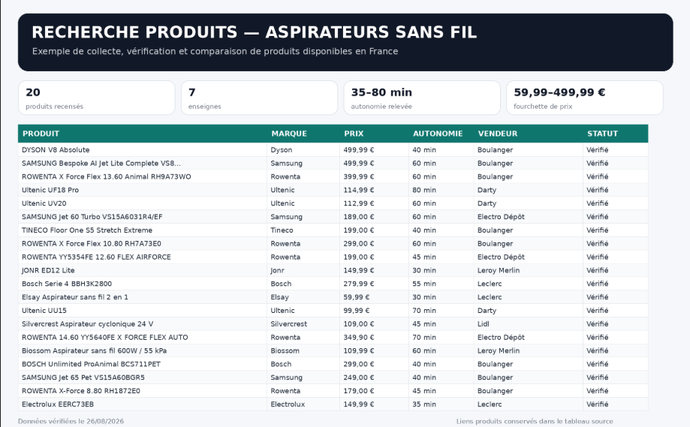Click the Liens produits conservés footer note
This screenshot has width=690, height=427.
point(534,421)
